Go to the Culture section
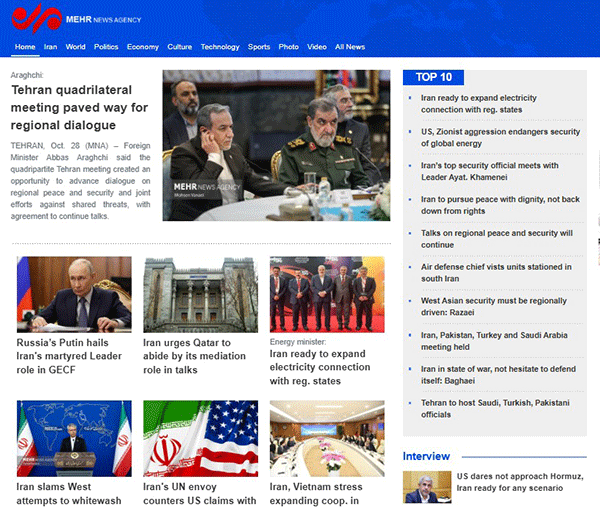600x507 pixels. (x=179, y=47)
